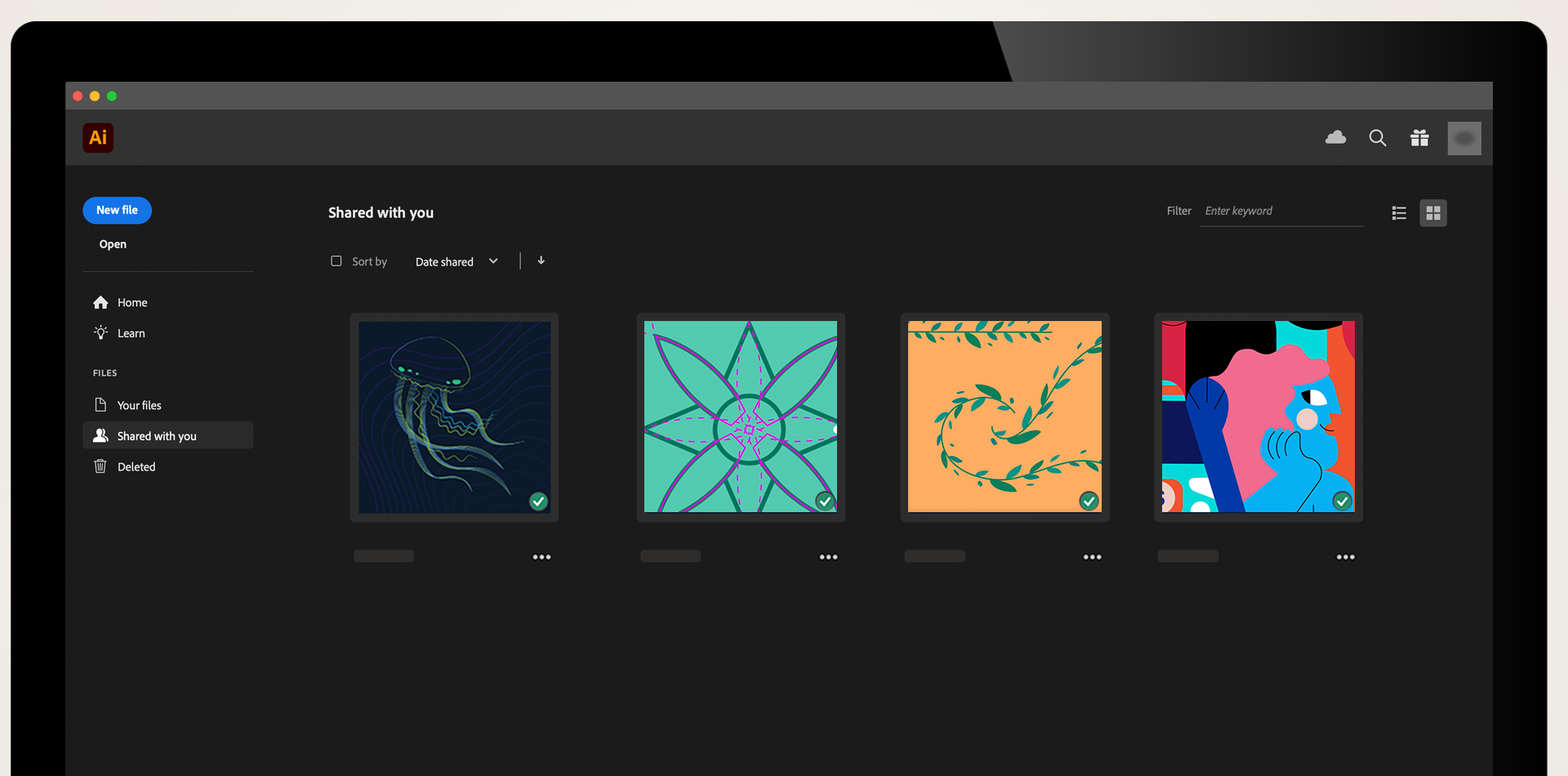
Task: Deselect the orange vine artwork checkmark
Action: [x=1089, y=500]
